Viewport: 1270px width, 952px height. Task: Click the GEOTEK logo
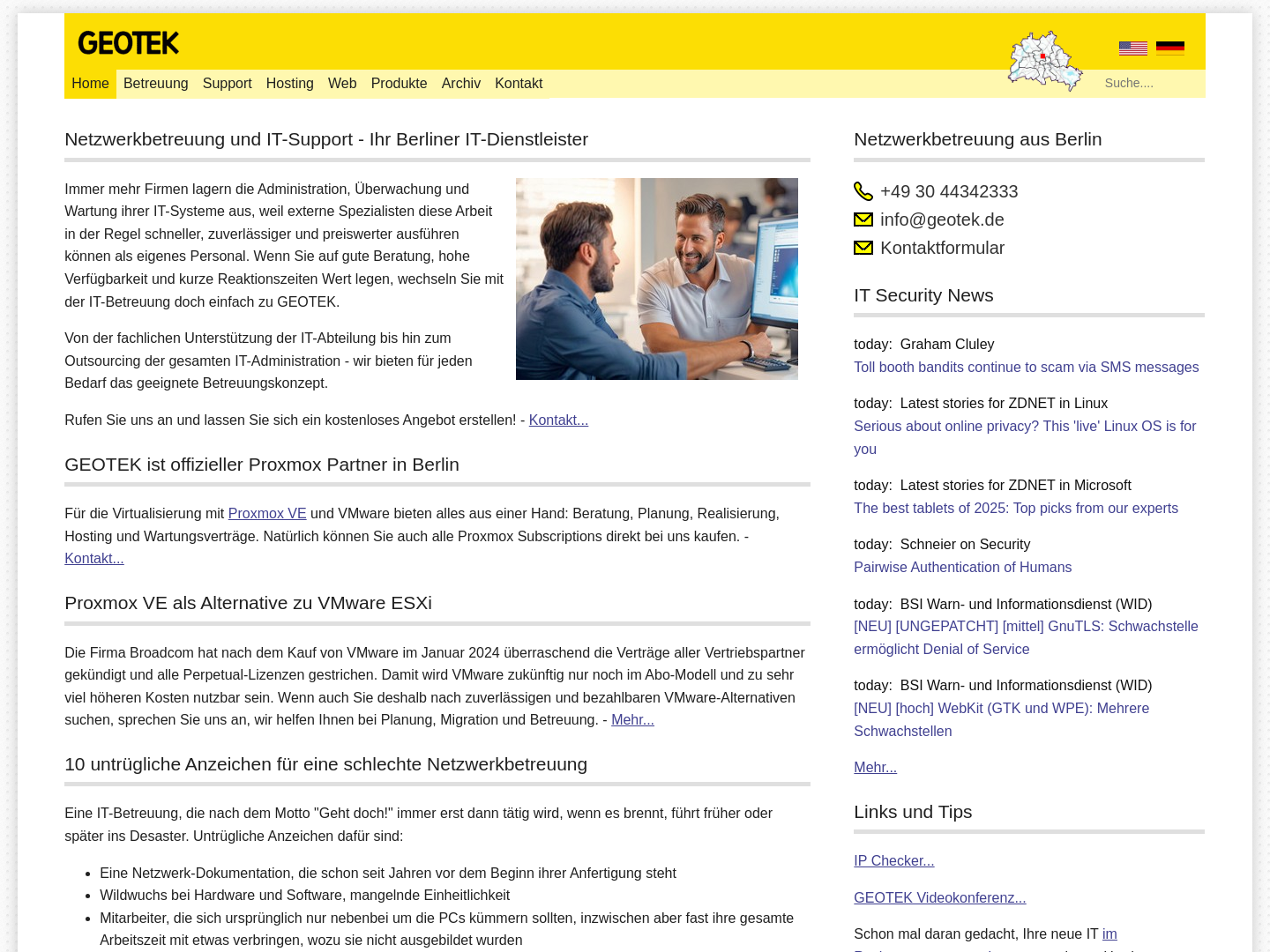coord(128,42)
